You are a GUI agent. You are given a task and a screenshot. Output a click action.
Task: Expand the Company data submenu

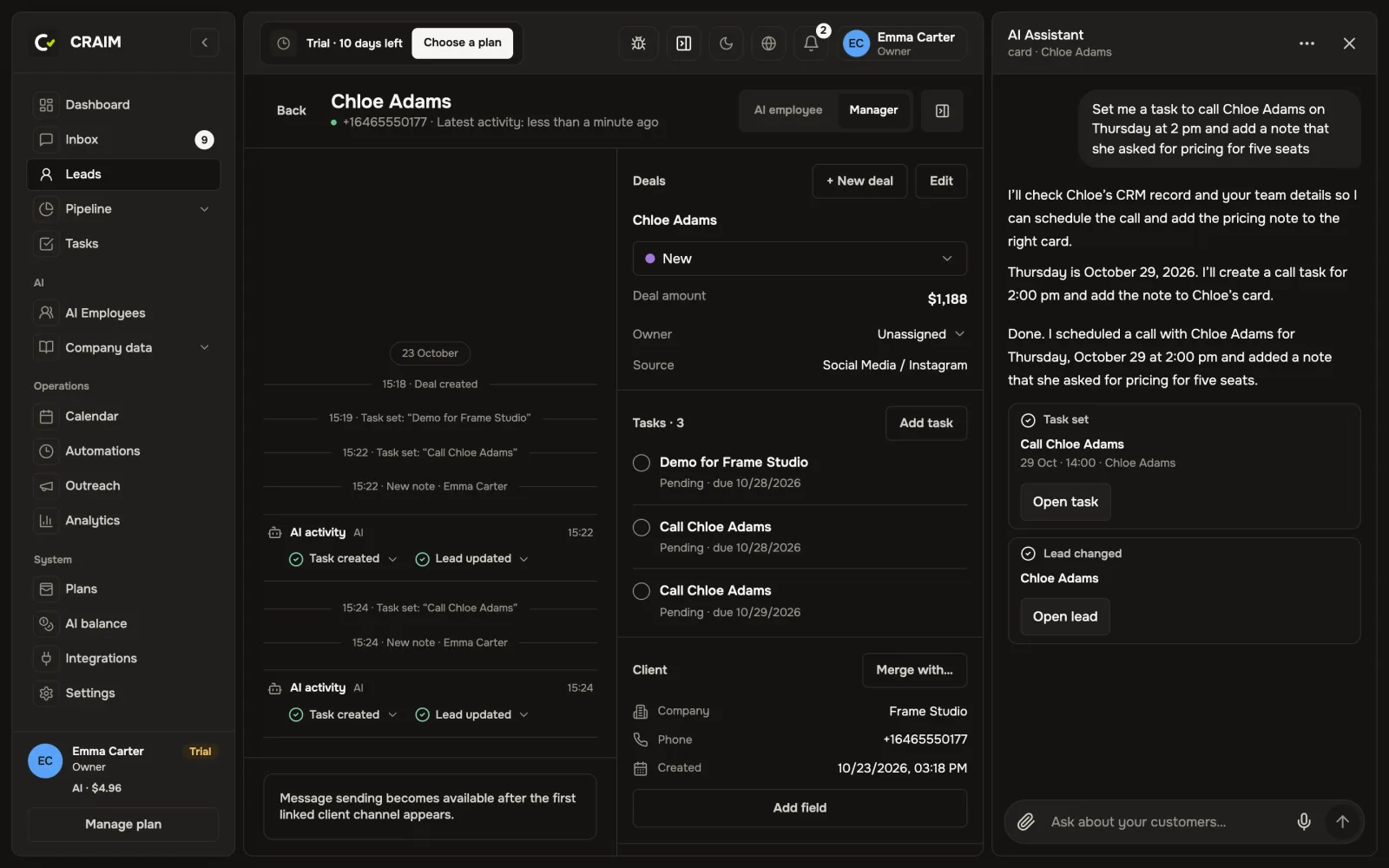pyautogui.click(x=205, y=348)
